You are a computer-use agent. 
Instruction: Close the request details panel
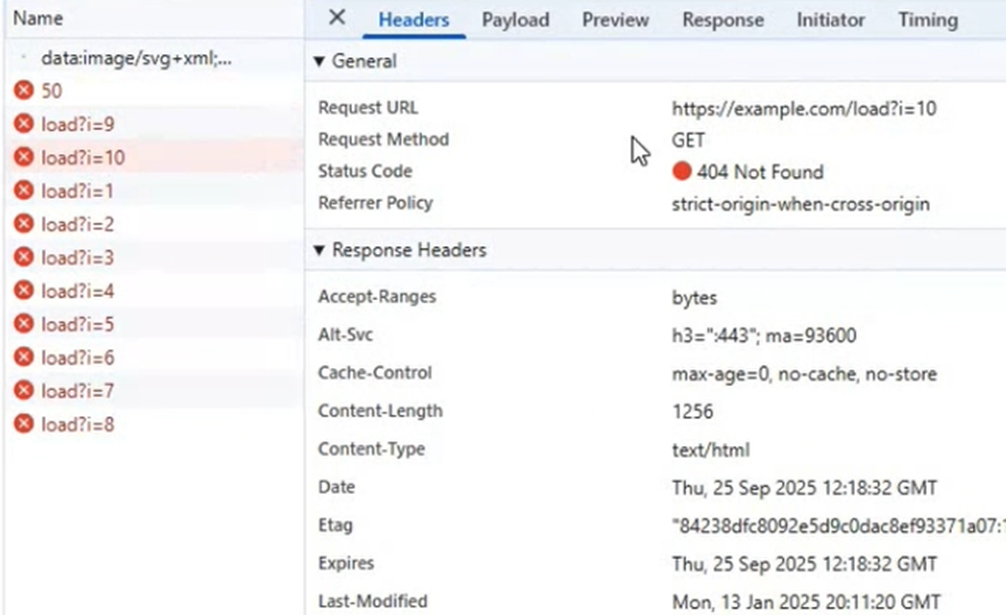coord(337,18)
